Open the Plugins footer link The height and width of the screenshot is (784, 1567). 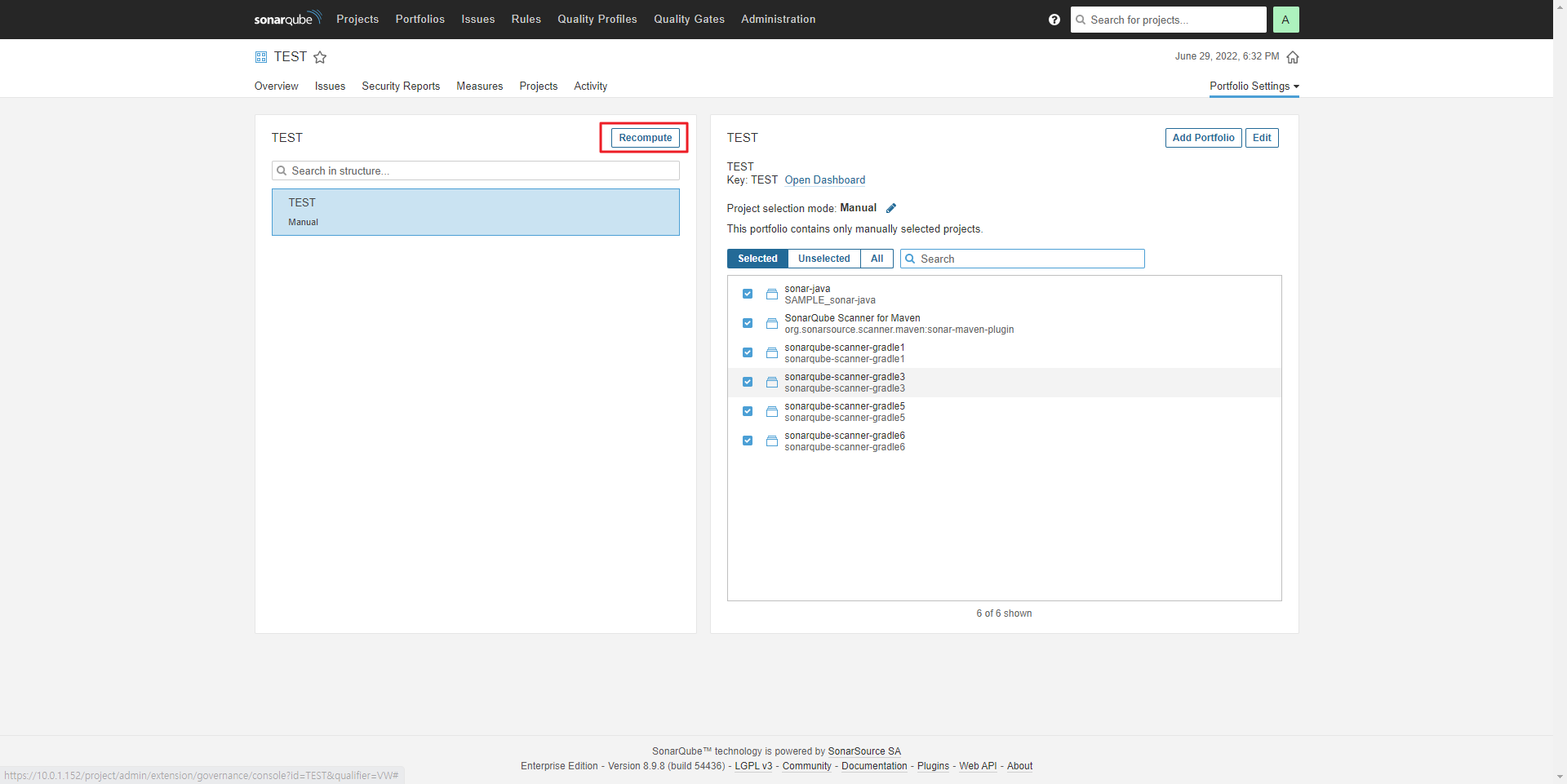(933, 766)
